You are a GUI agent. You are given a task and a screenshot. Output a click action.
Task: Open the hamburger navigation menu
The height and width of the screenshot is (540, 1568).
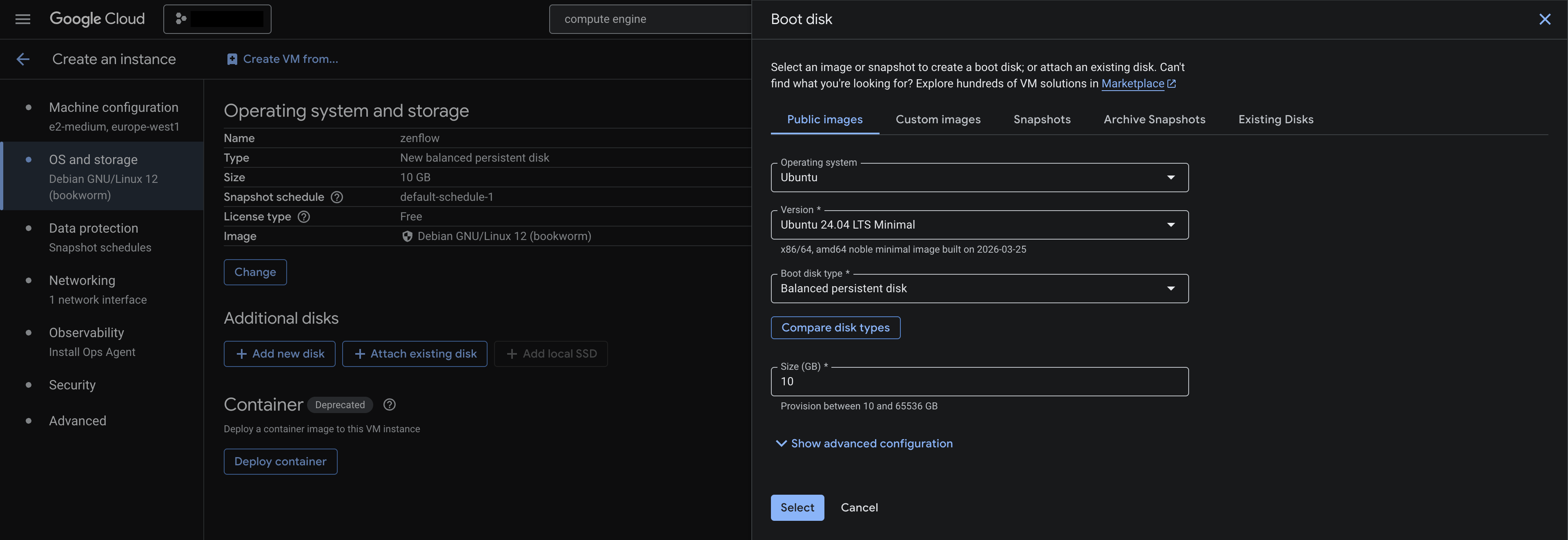click(22, 19)
